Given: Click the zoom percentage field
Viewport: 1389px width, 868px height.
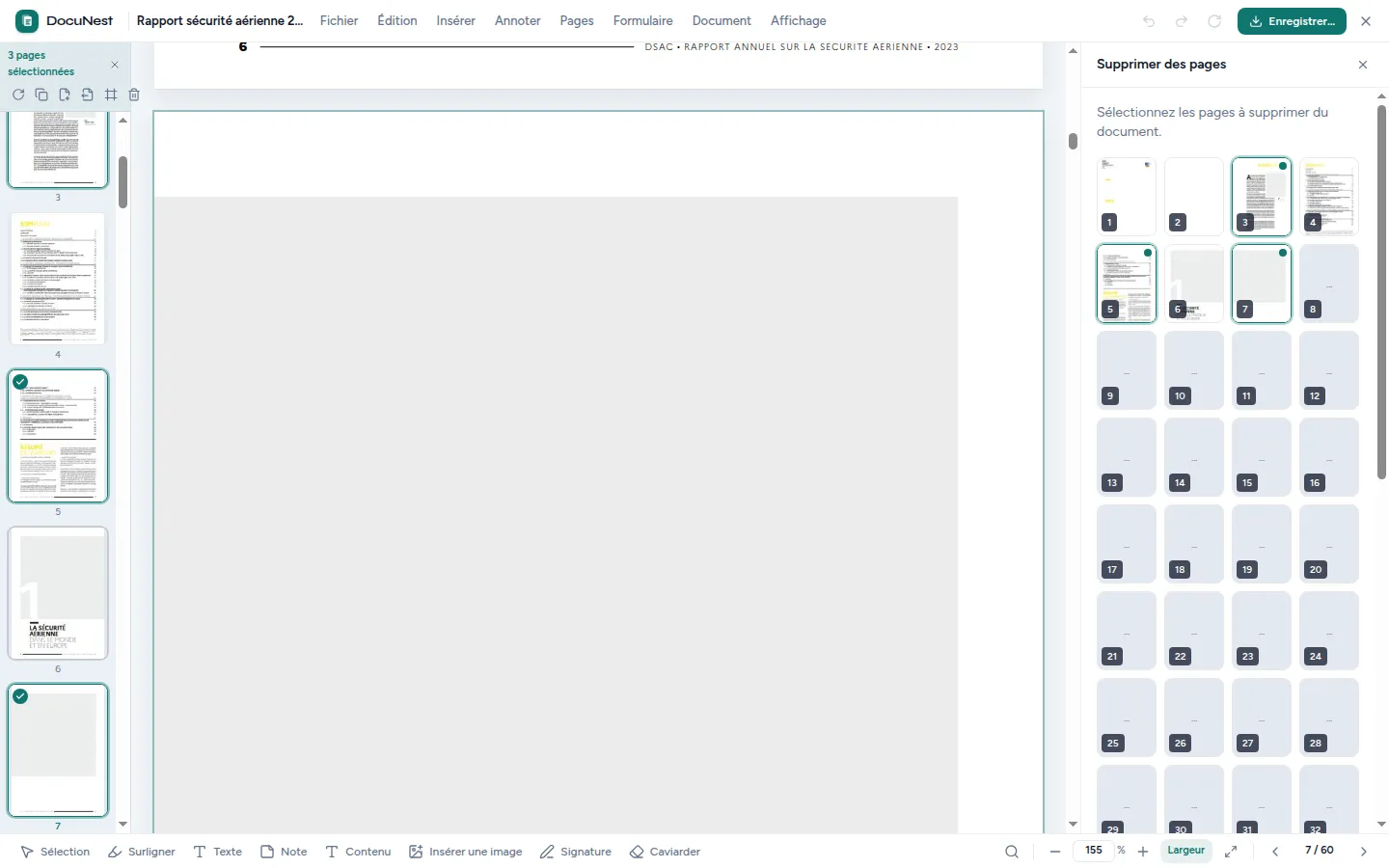Looking at the screenshot, I should (1094, 851).
